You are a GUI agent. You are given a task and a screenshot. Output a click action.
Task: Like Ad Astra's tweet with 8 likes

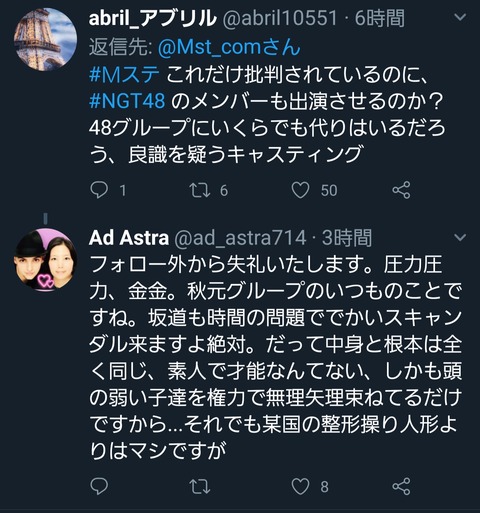pos(300,486)
